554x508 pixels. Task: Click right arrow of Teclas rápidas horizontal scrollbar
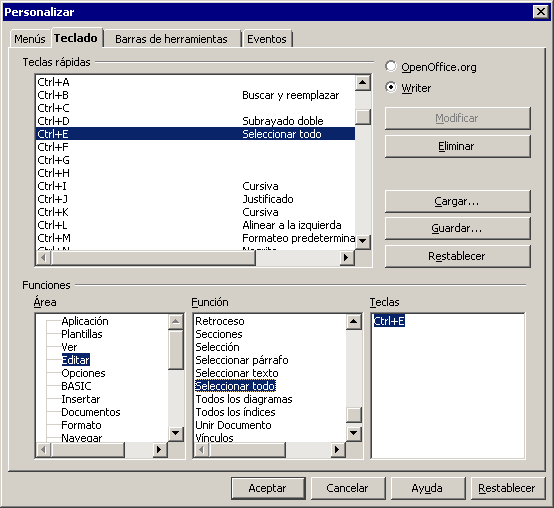347,258
